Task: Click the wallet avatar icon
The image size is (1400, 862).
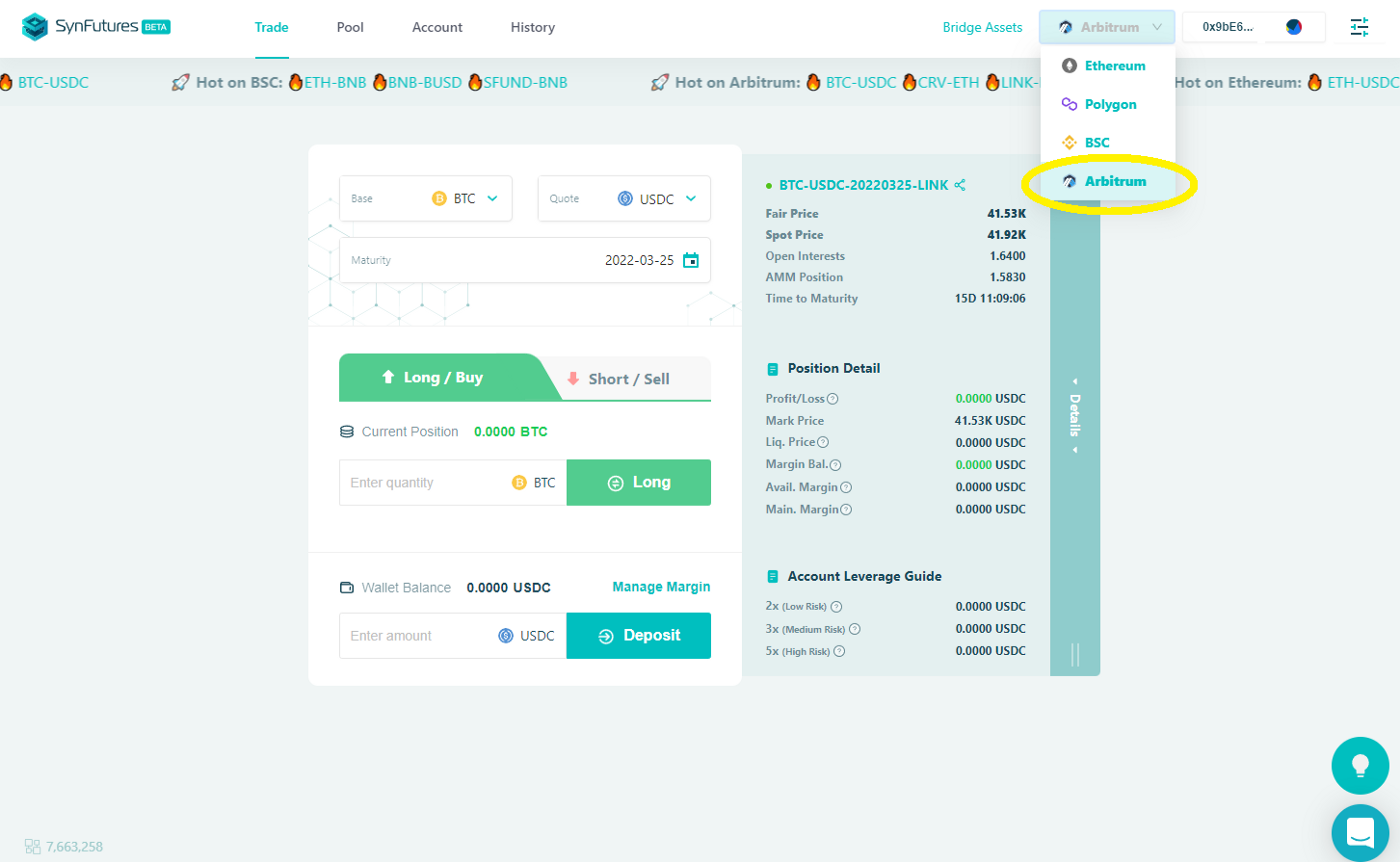Action: [1294, 27]
